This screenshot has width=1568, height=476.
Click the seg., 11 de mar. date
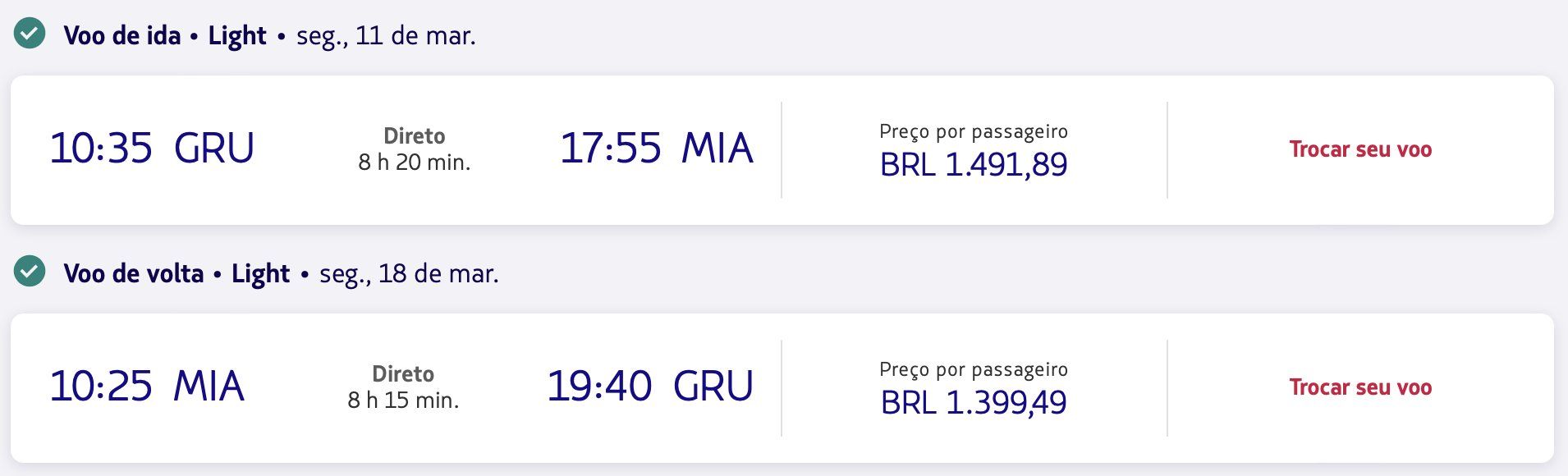click(386, 35)
